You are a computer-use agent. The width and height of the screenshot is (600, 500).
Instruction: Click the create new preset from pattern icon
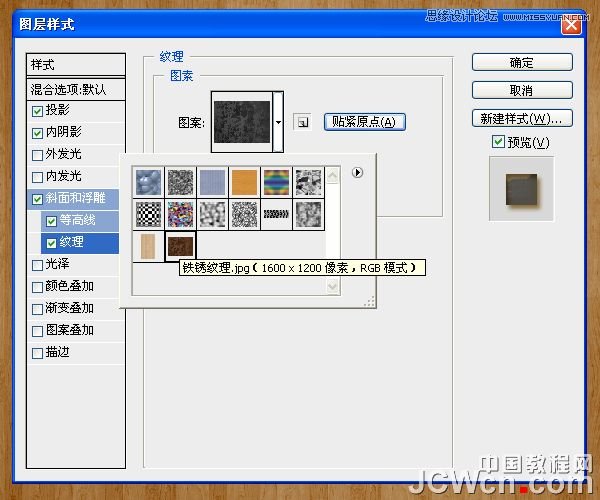(x=302, y=122)
